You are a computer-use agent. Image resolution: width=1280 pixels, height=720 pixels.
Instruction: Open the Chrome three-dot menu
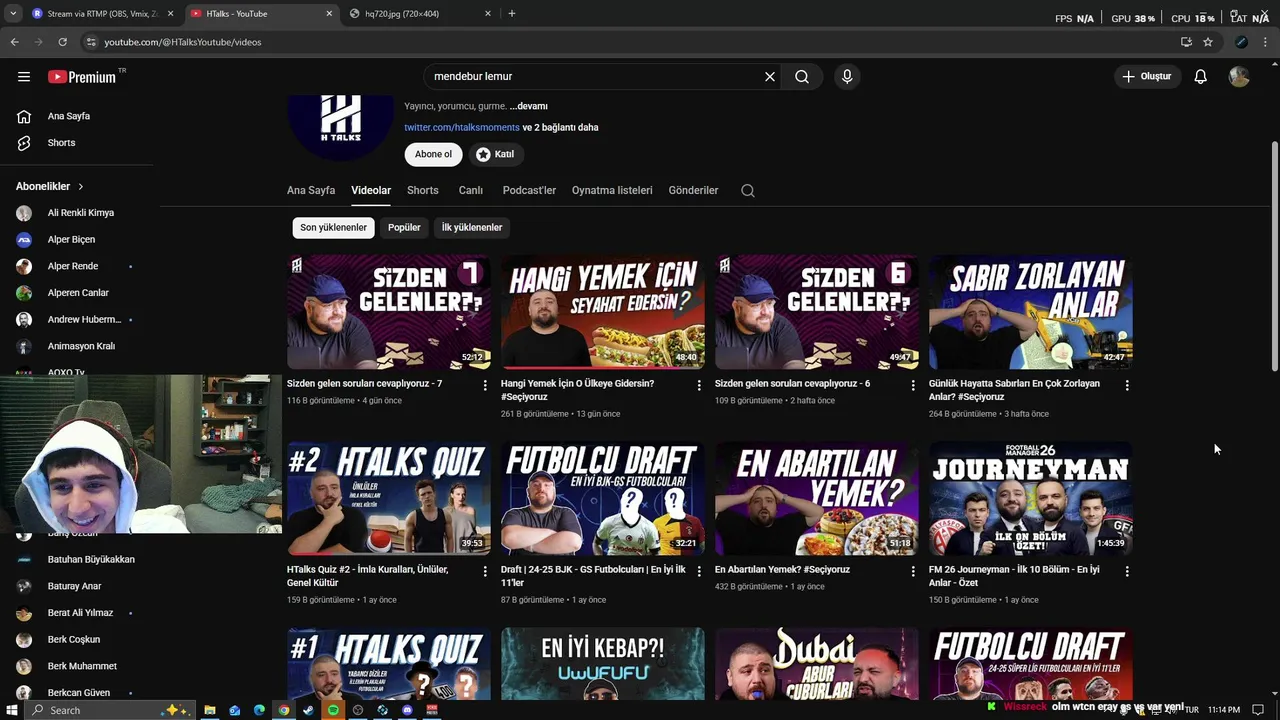point(1266,42)
